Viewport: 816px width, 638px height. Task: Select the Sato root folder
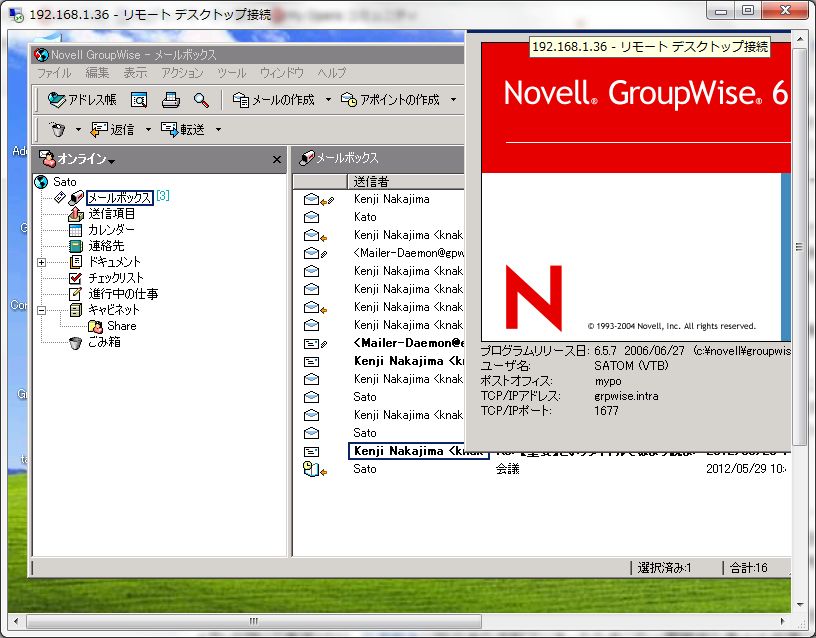[65, 182]
